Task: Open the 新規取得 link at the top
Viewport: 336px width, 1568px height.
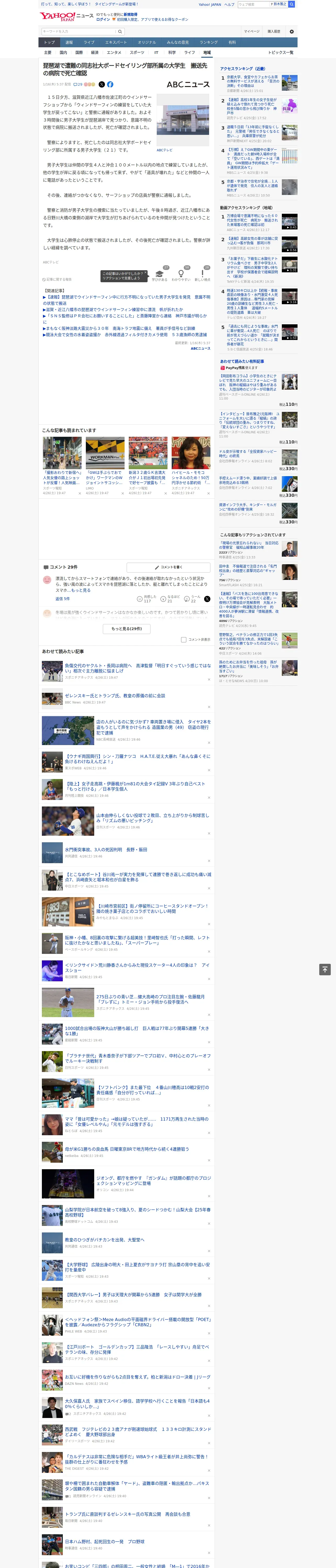Action: point(131,14)
